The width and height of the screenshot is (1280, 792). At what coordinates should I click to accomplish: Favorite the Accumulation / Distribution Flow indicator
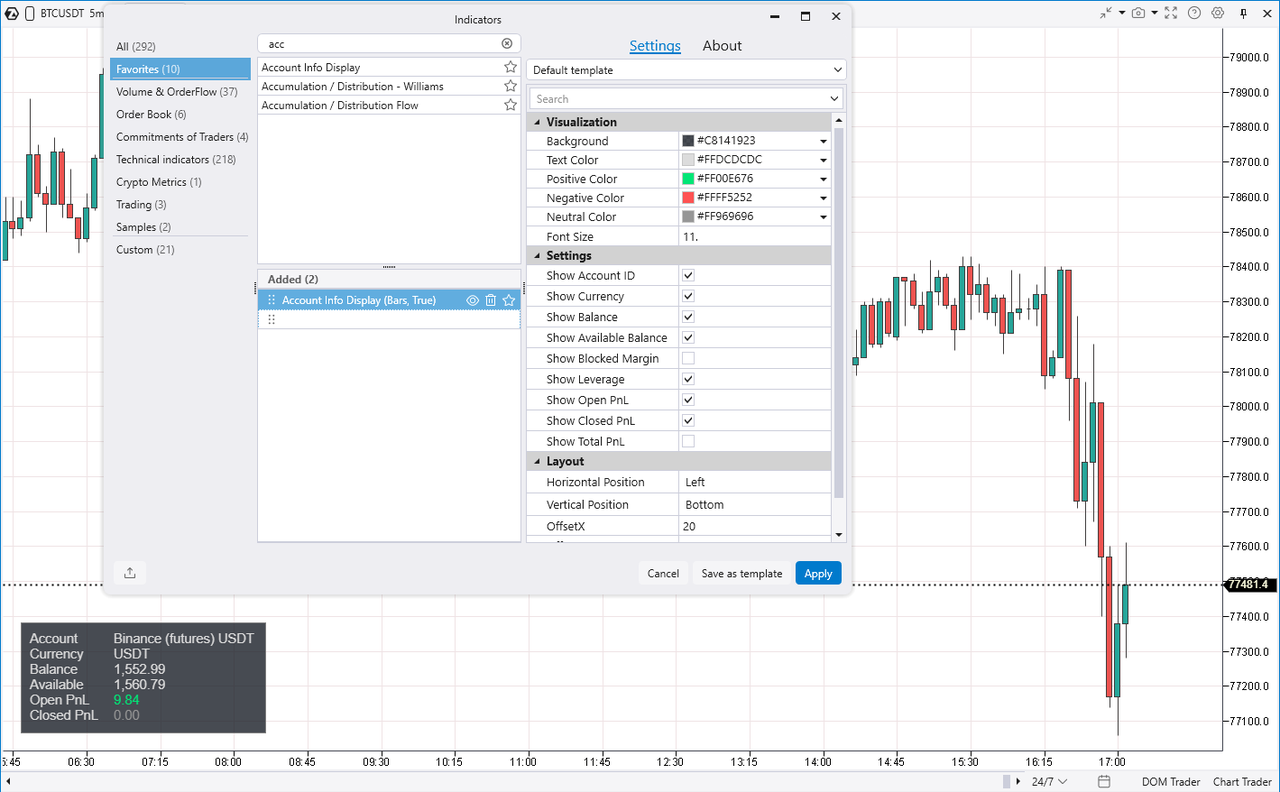[x=510, y=105]
